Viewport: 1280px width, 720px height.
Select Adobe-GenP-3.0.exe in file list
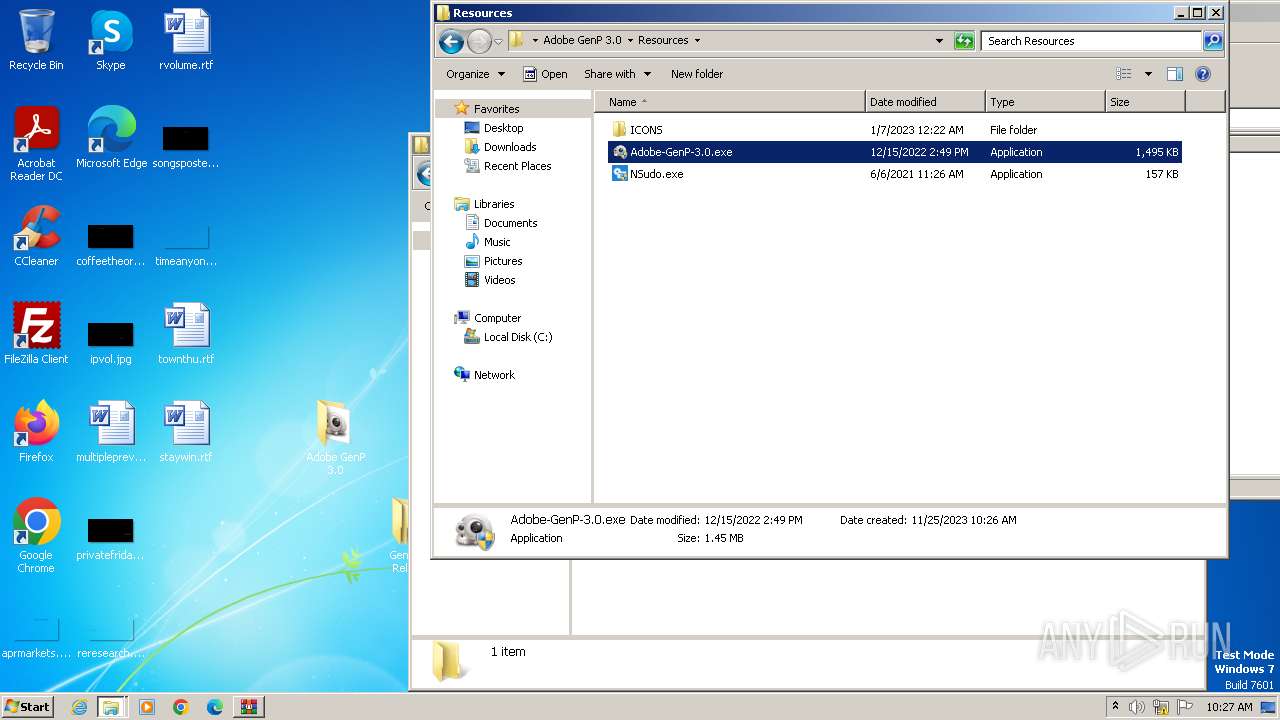pos(895,152)
